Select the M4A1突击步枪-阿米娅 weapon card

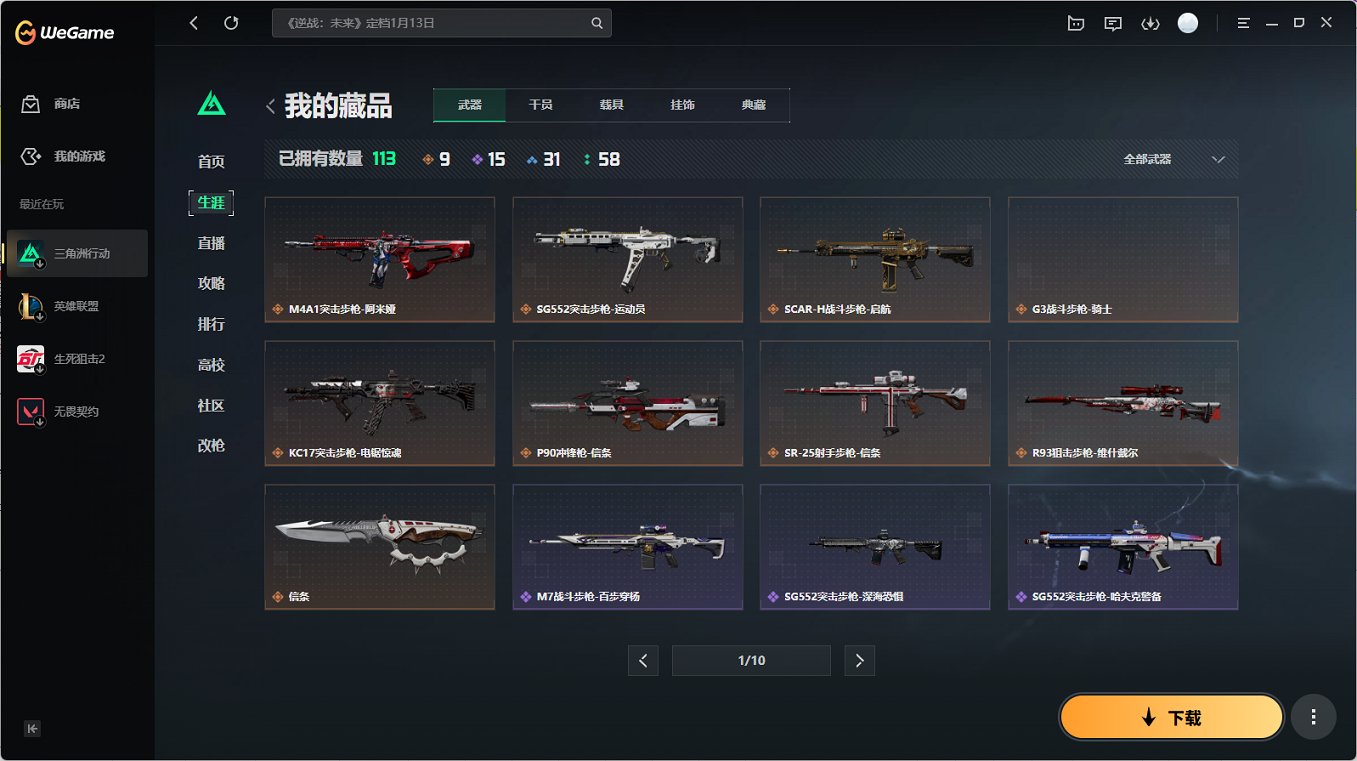coord(380,260)
